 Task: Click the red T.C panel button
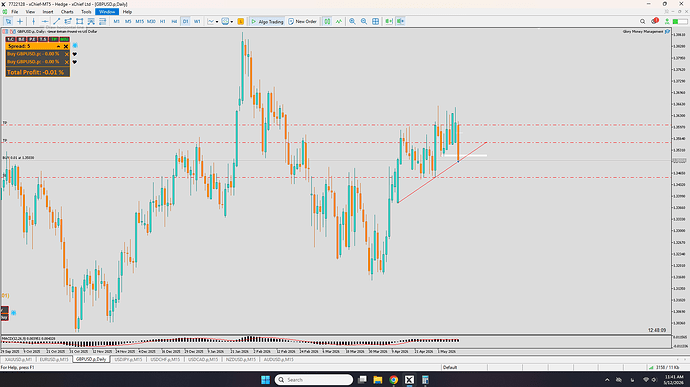pyautogui.click(x=11, y=40)
